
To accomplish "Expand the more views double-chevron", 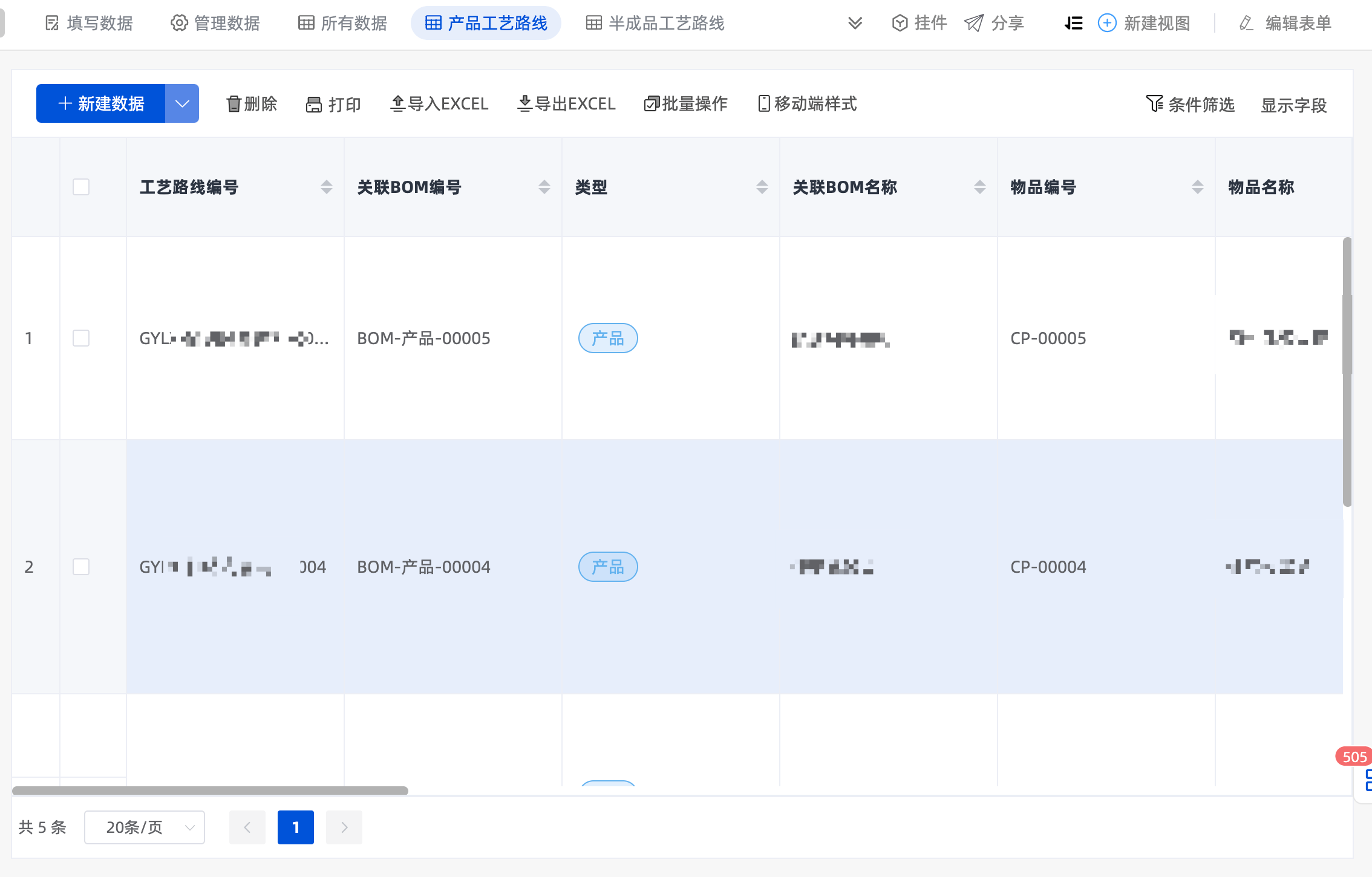I will 855,23.
